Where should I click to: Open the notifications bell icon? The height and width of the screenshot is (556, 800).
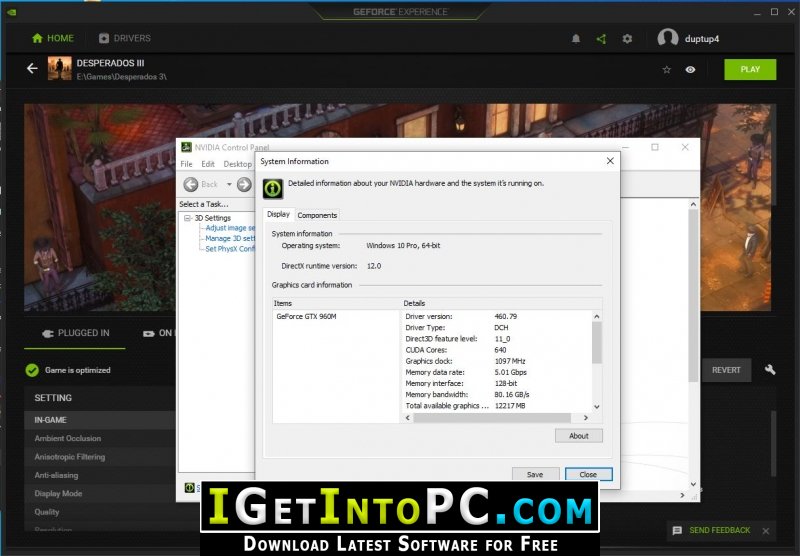[576, 39]
